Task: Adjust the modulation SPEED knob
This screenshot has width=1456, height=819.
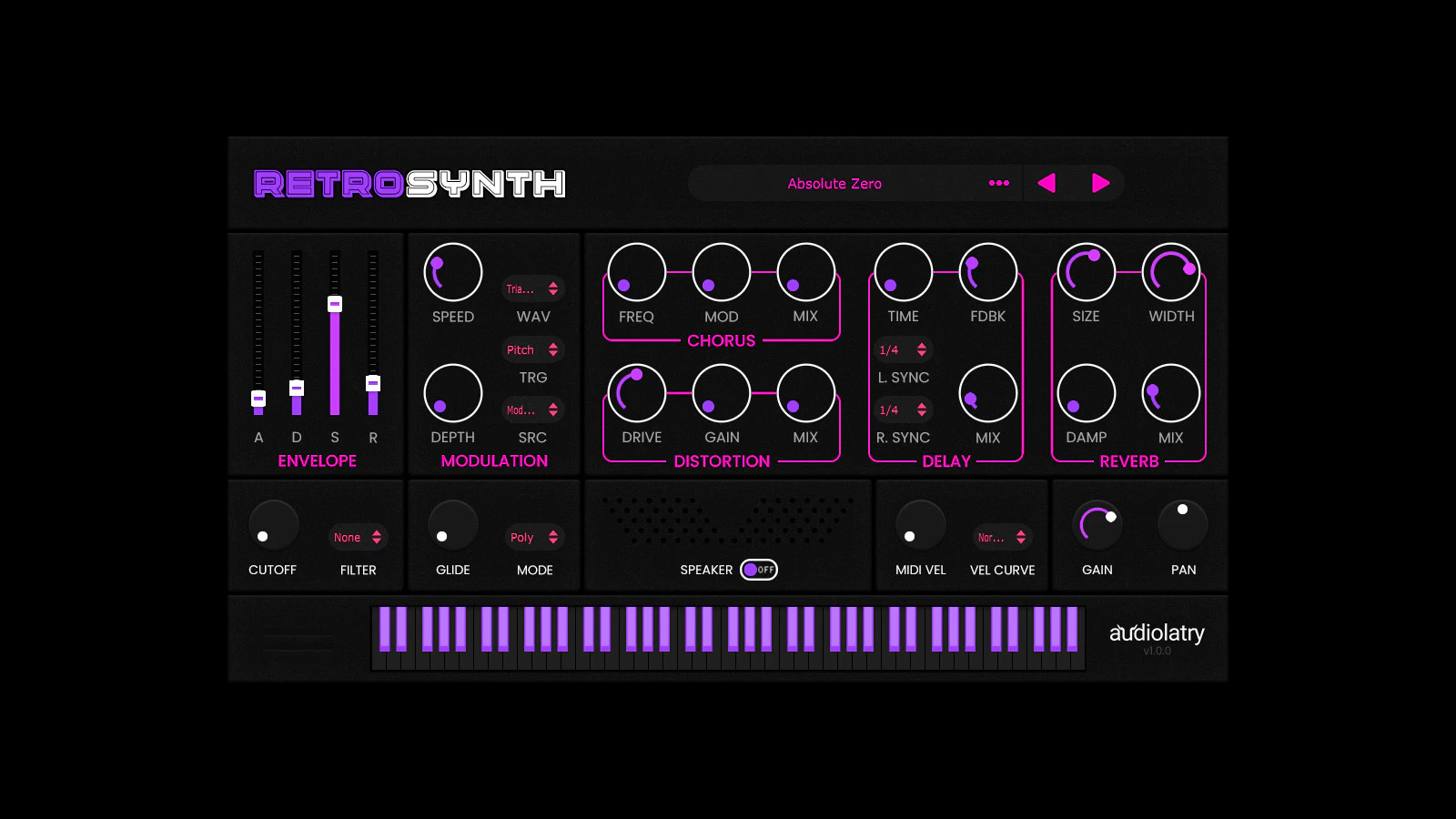Action: click(x=452, y=270)
